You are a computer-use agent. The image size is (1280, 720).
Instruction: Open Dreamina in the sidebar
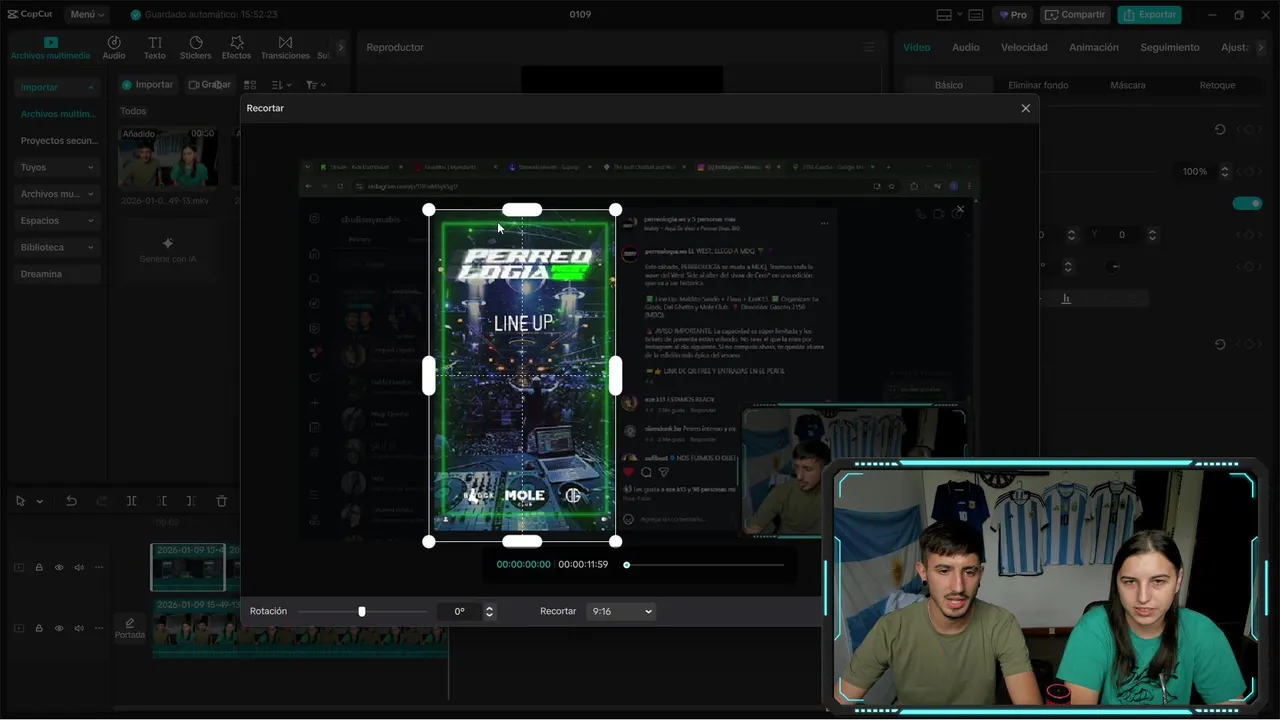point(59,274)
